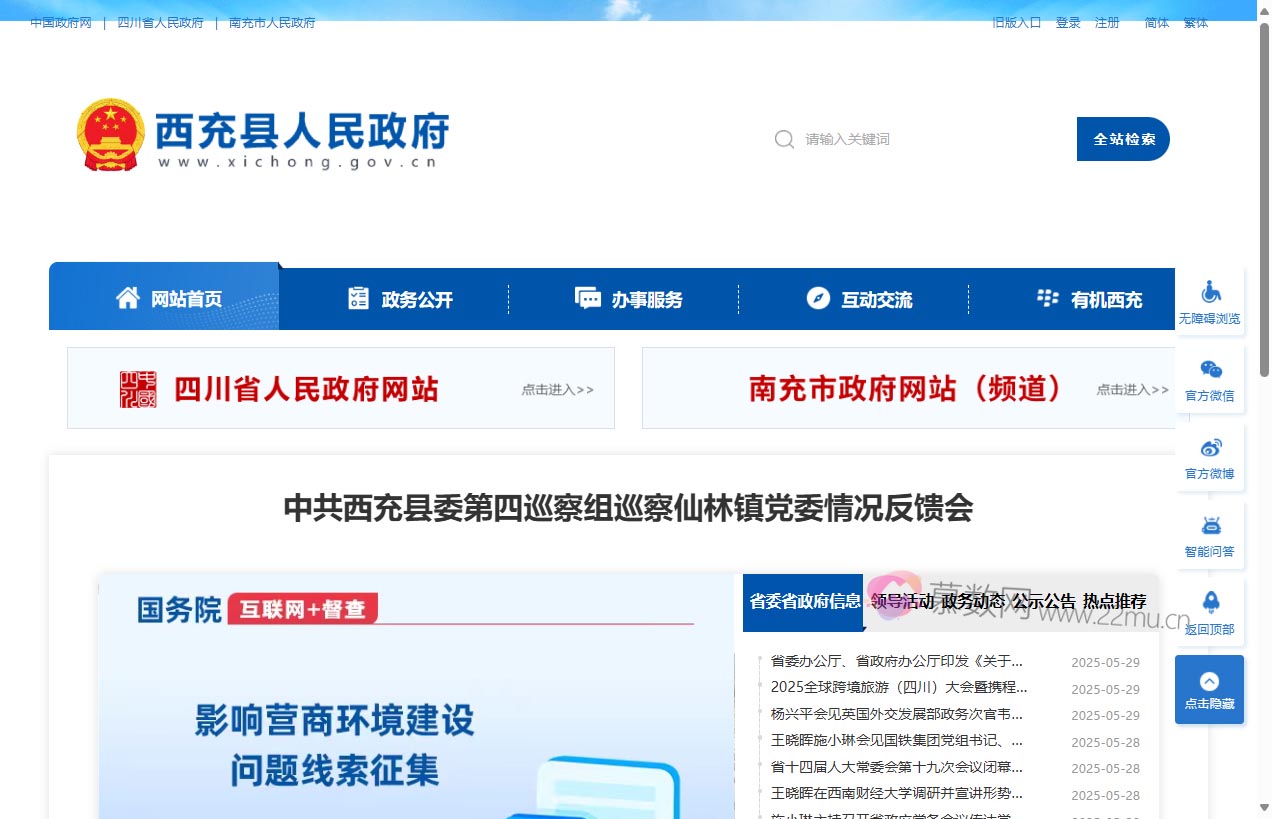Click the 智能问答 robot icon
Viewport: 1272px width, 819px height.
(x=1209, y=524)
